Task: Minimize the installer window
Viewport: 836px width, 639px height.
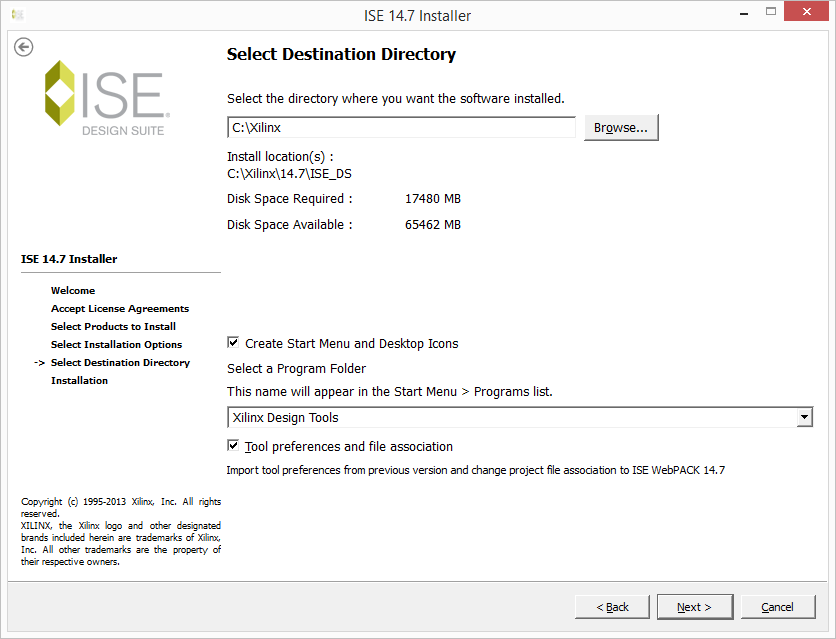Action: click(x=744, y=13)
